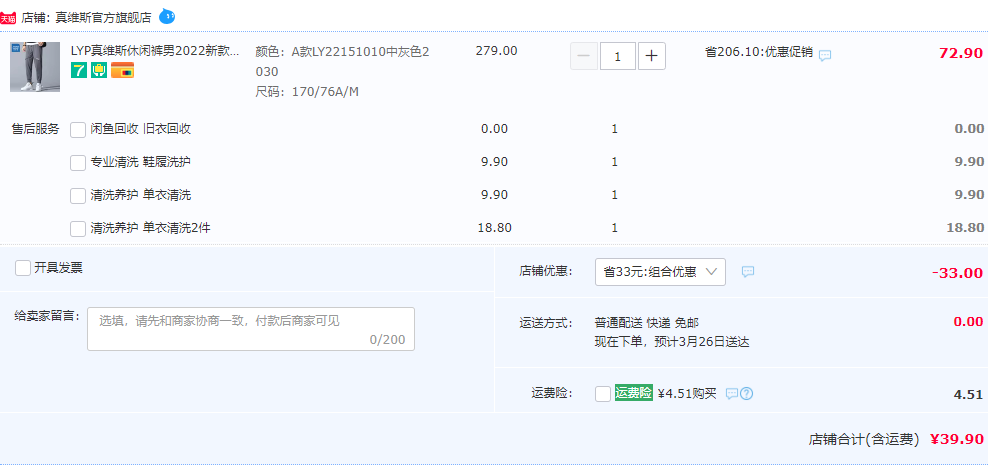Click the item subtotal 72.90
The width and height of the screenshot is (988, 465).
click(x=961, y=53)
